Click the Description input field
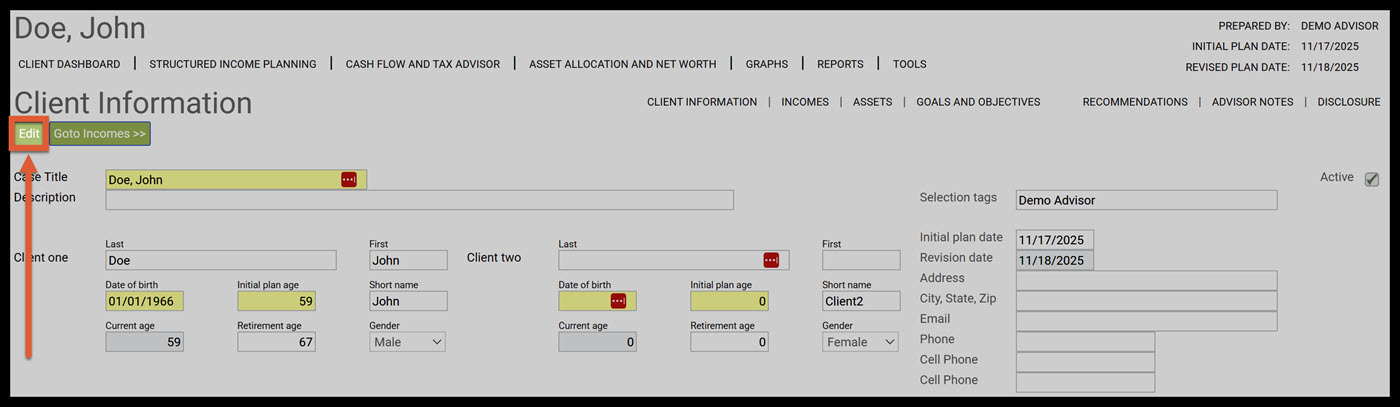Screen dimensions: 1400x407 tap(419, 200)
